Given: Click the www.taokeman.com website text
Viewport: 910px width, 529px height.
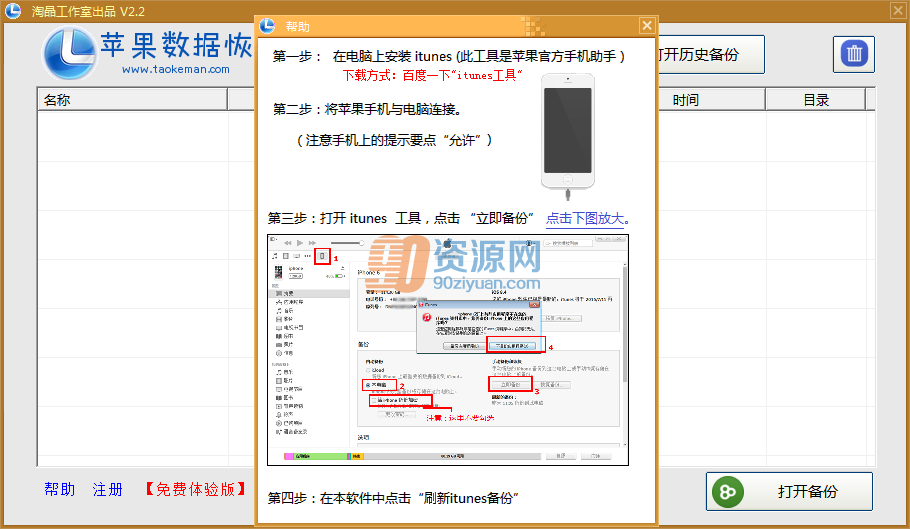Looking at the screenshot, I should 176,69.
